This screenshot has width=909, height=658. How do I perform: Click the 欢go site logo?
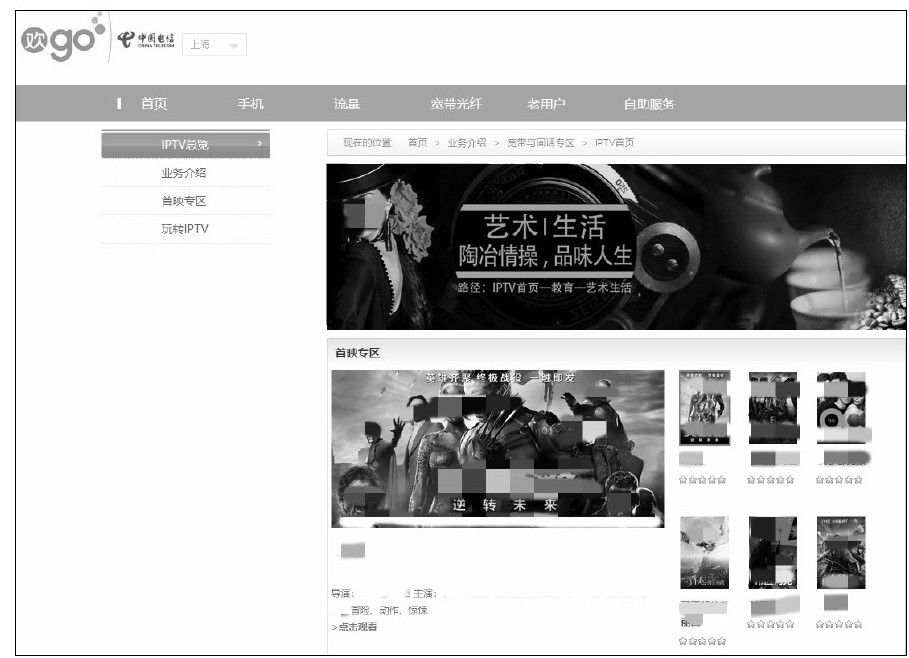point(62,40)
